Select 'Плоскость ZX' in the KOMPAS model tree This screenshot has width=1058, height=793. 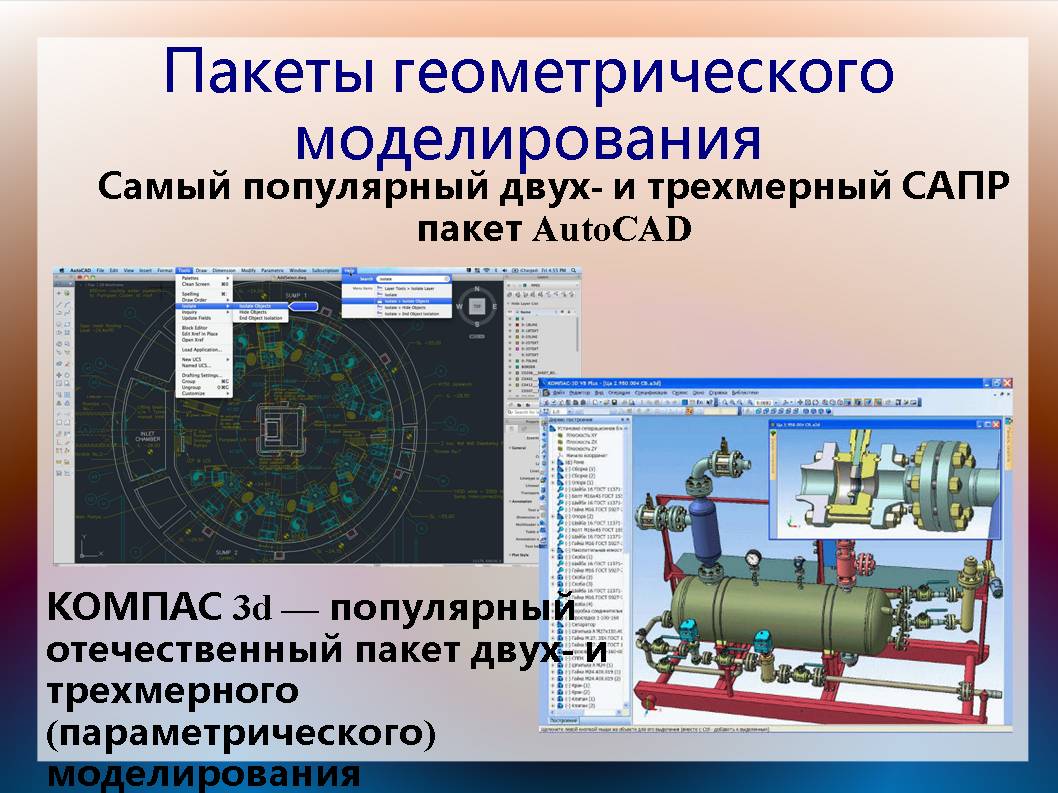coord(582,442)
